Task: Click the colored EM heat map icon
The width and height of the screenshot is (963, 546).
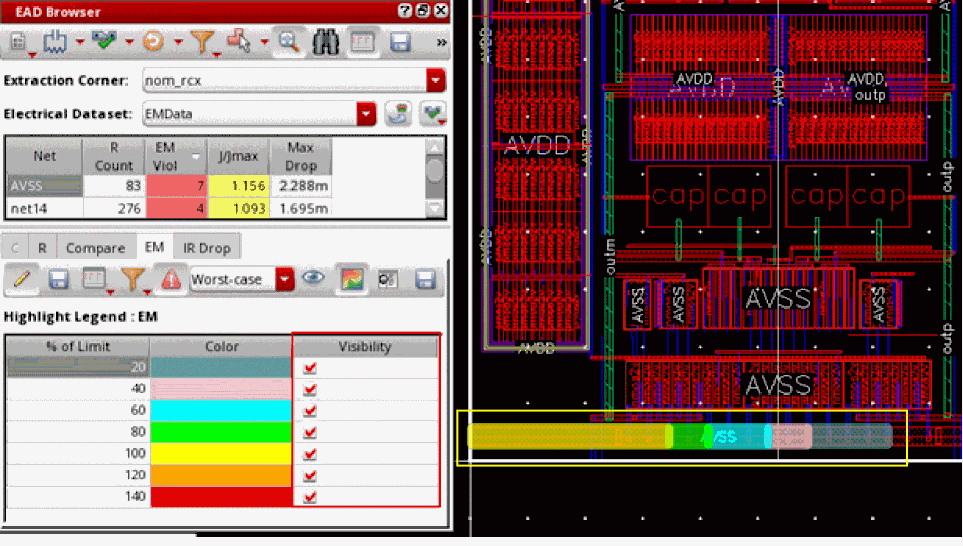Action: [350, 279]
